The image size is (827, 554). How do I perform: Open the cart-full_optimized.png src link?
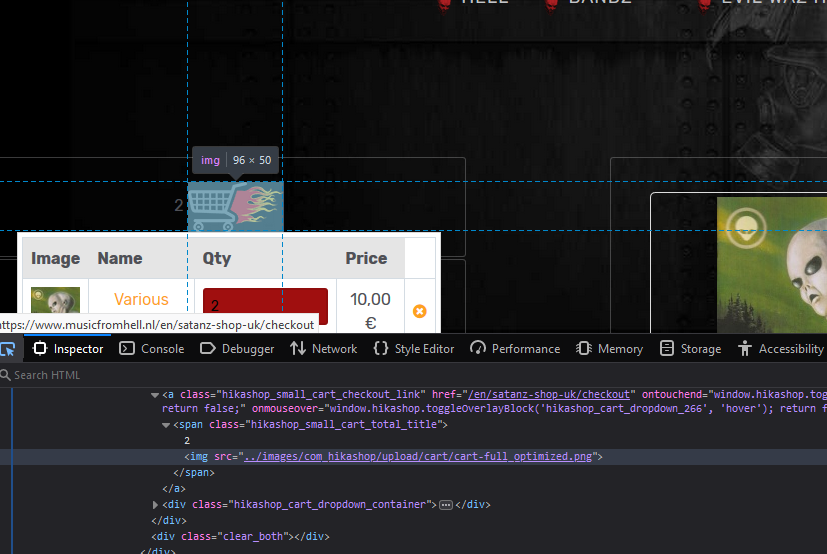418,457
